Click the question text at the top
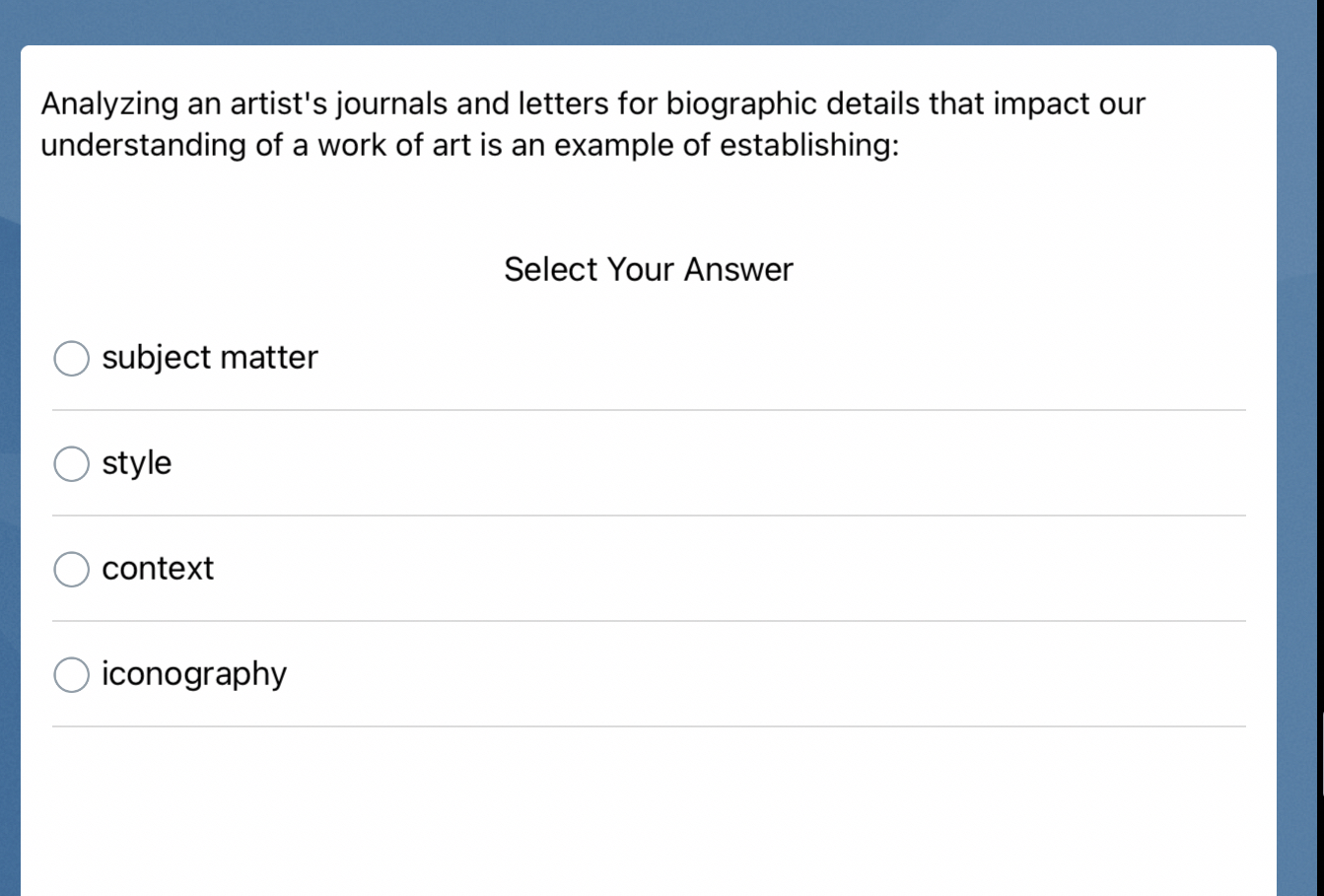 [x=592, y=124]
